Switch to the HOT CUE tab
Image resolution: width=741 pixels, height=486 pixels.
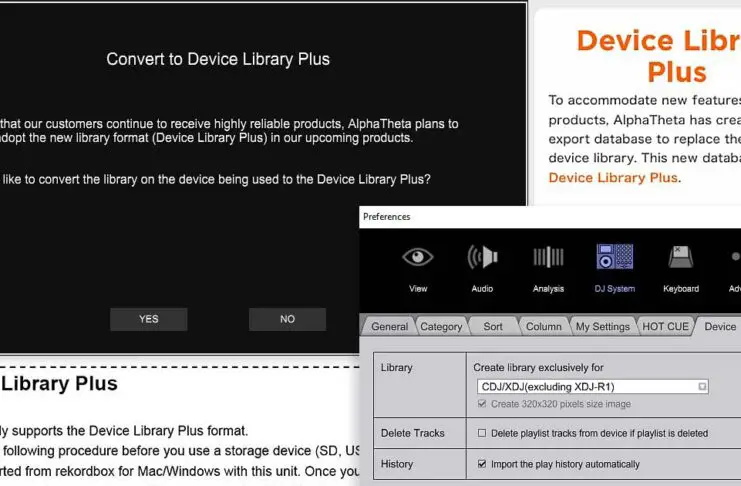[x=665, y=327]
